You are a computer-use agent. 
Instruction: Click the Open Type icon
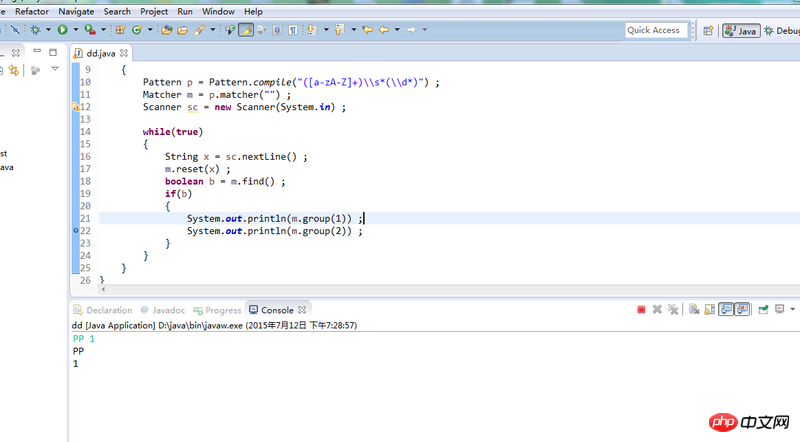(x=167, y=30)
